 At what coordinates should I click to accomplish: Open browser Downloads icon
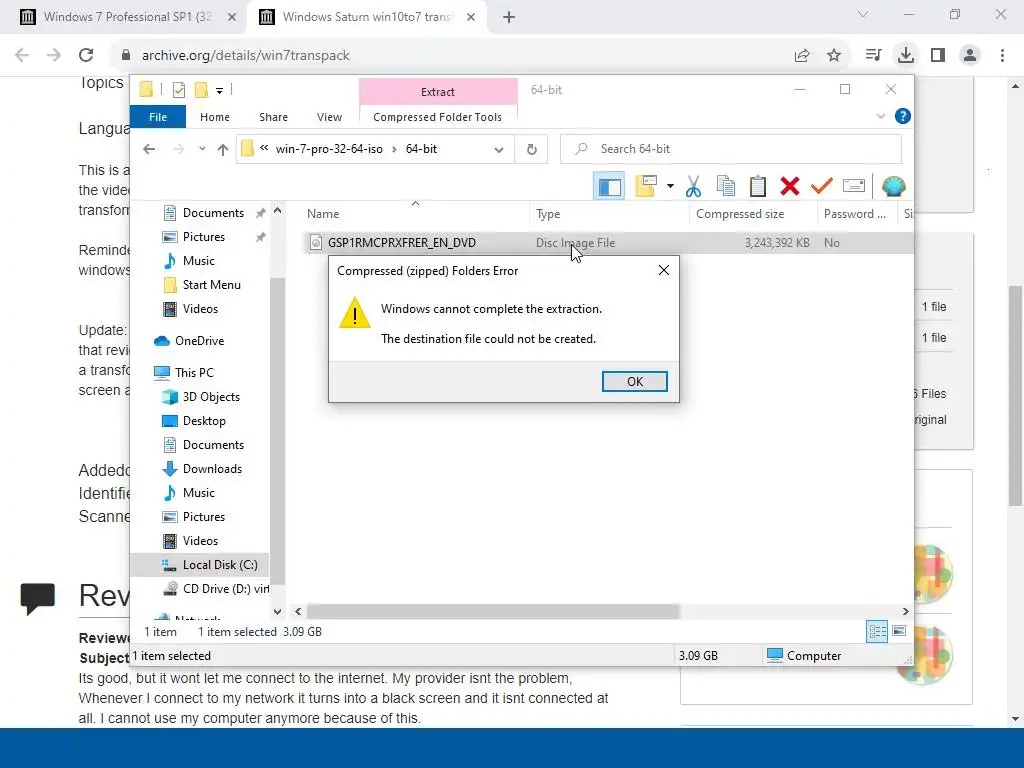pos(905,55)
